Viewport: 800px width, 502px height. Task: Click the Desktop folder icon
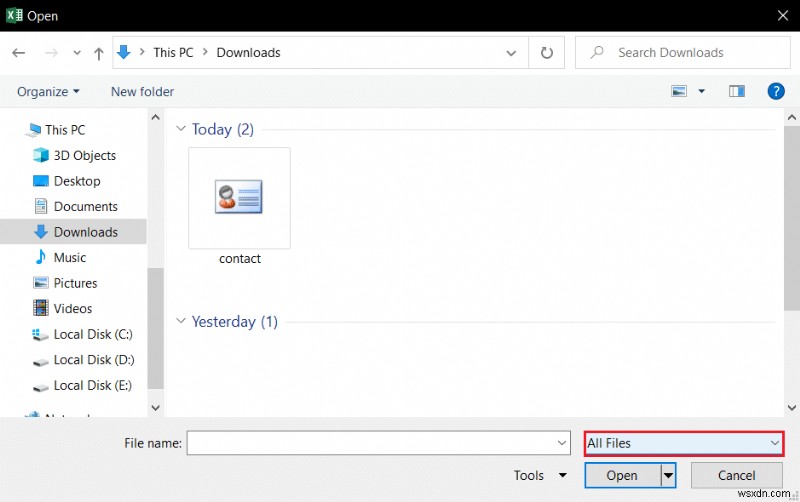[x=41, y=181]
